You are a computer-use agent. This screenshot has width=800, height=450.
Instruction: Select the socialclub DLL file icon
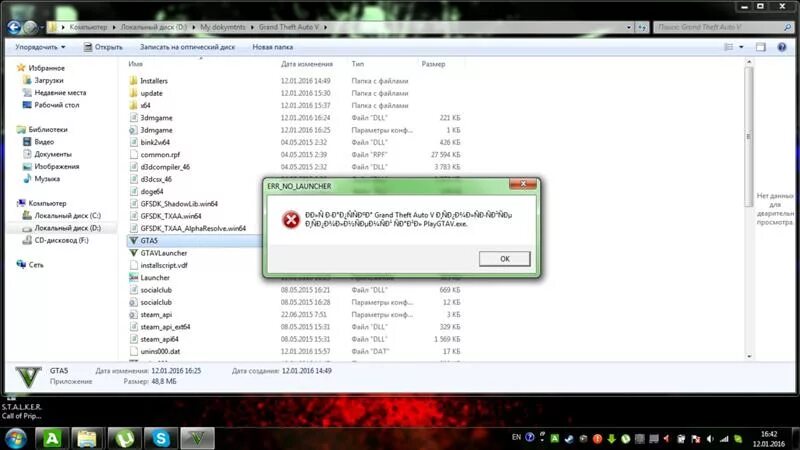pyautogui.click(x=133, y=290)
